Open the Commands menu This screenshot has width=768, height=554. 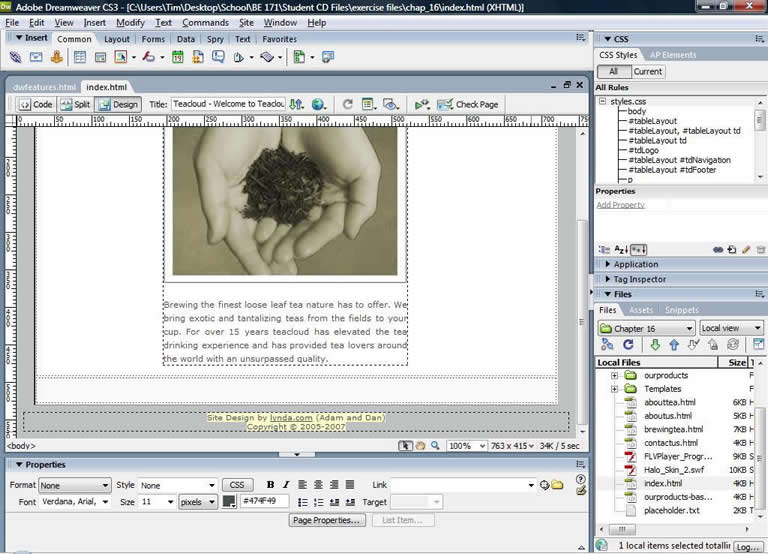coord(205,23)
